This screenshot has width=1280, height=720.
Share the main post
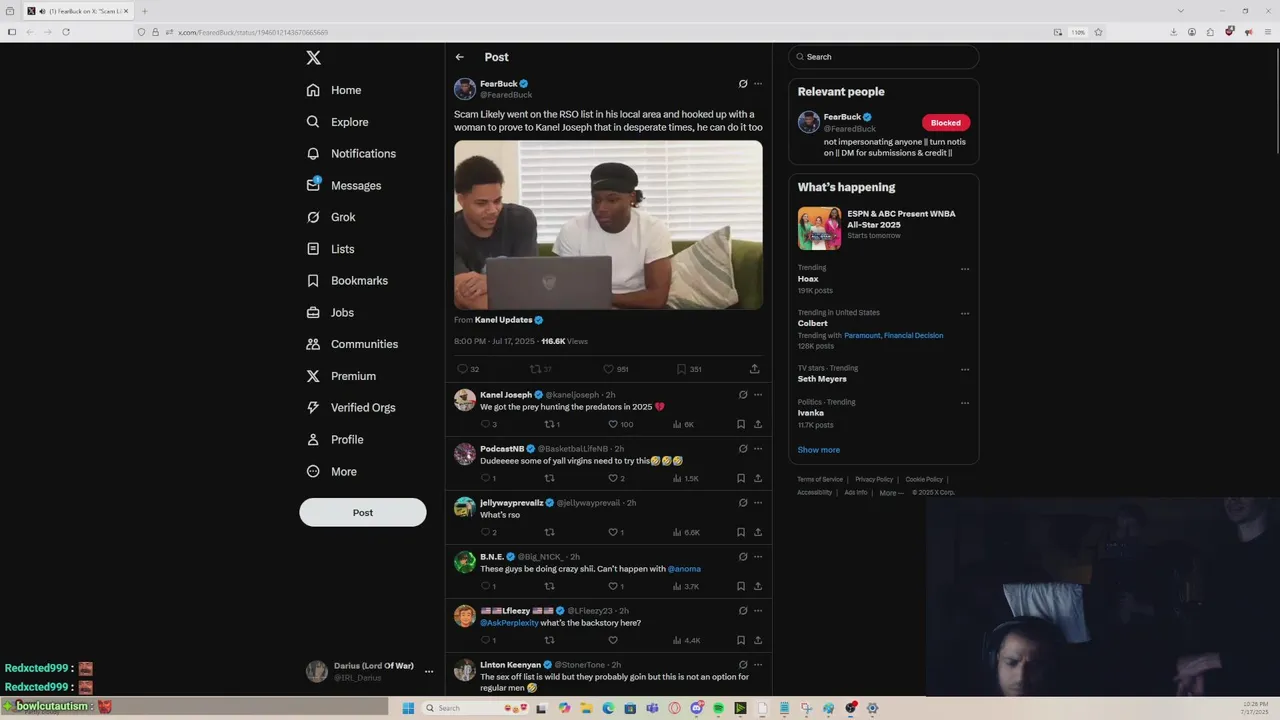pos(755,369)
